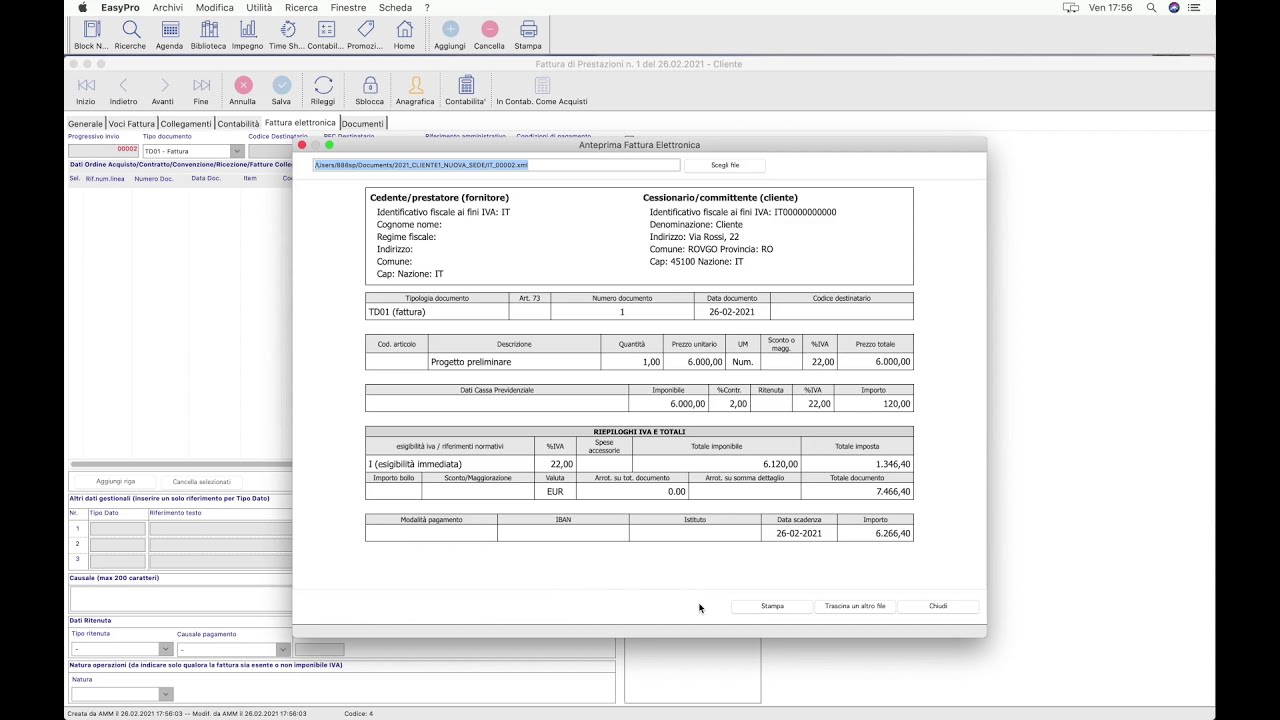The width and height of the screenshot is (1280, 720).
Task: Expand the Tipo ritenuta dropdown
Action: [165, 649]
